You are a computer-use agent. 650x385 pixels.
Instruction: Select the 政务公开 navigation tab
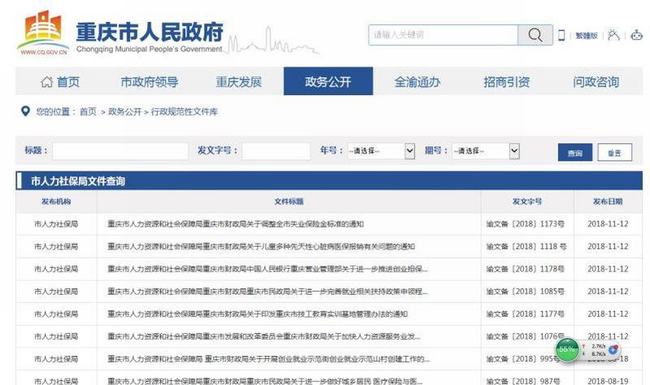(x=328, y=81)
